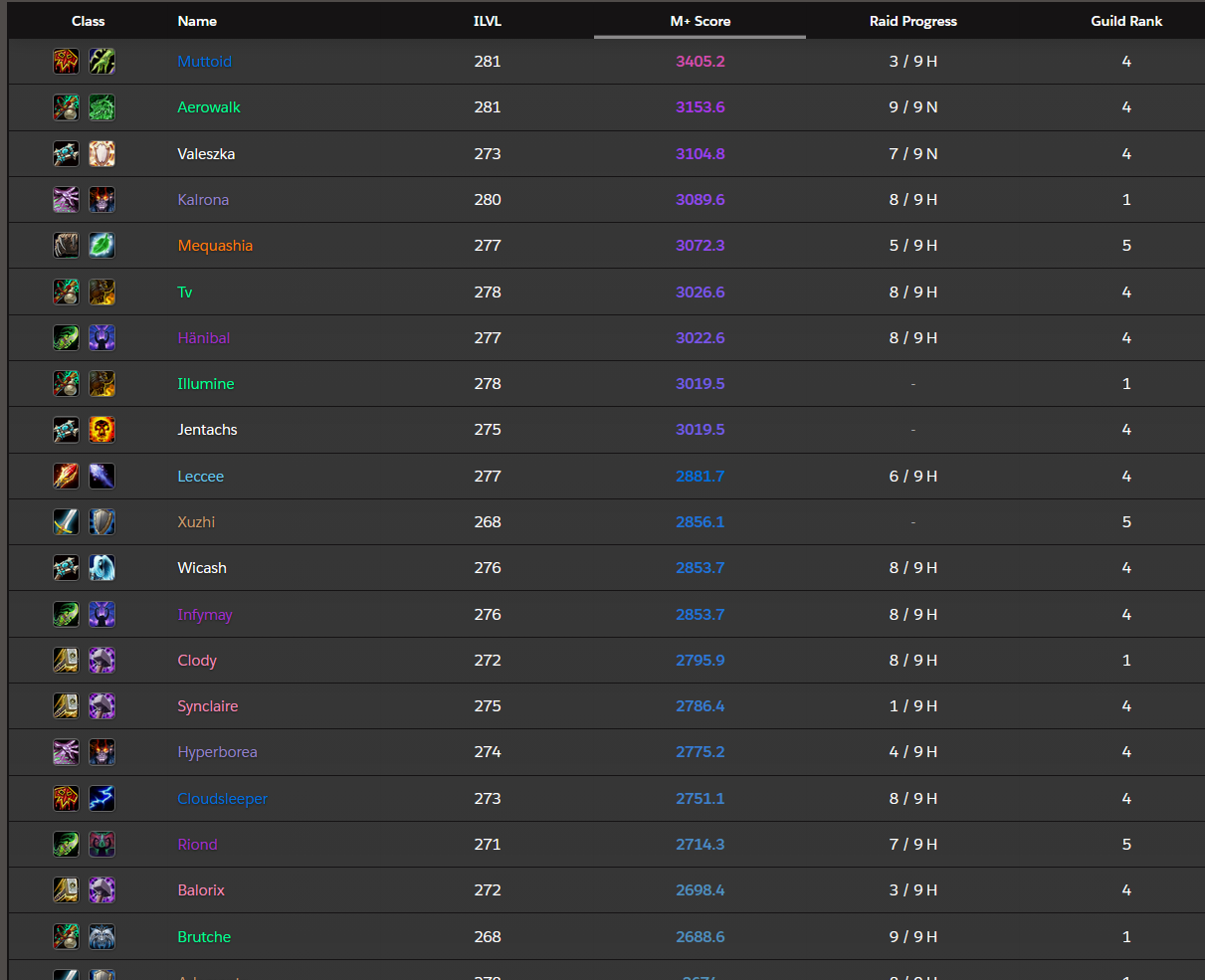The image size is (1205, 980).
Task: Click the class icon in Muttoid's row
Action: [66, 62]
